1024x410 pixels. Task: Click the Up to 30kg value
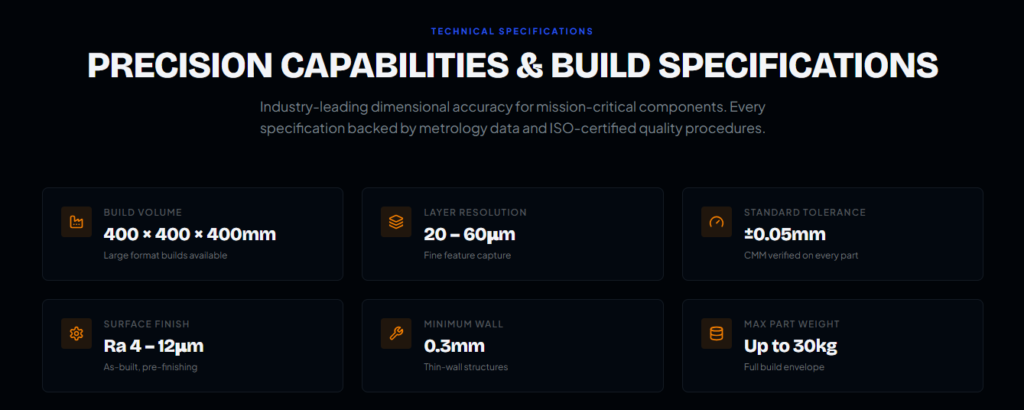(790, 347)
